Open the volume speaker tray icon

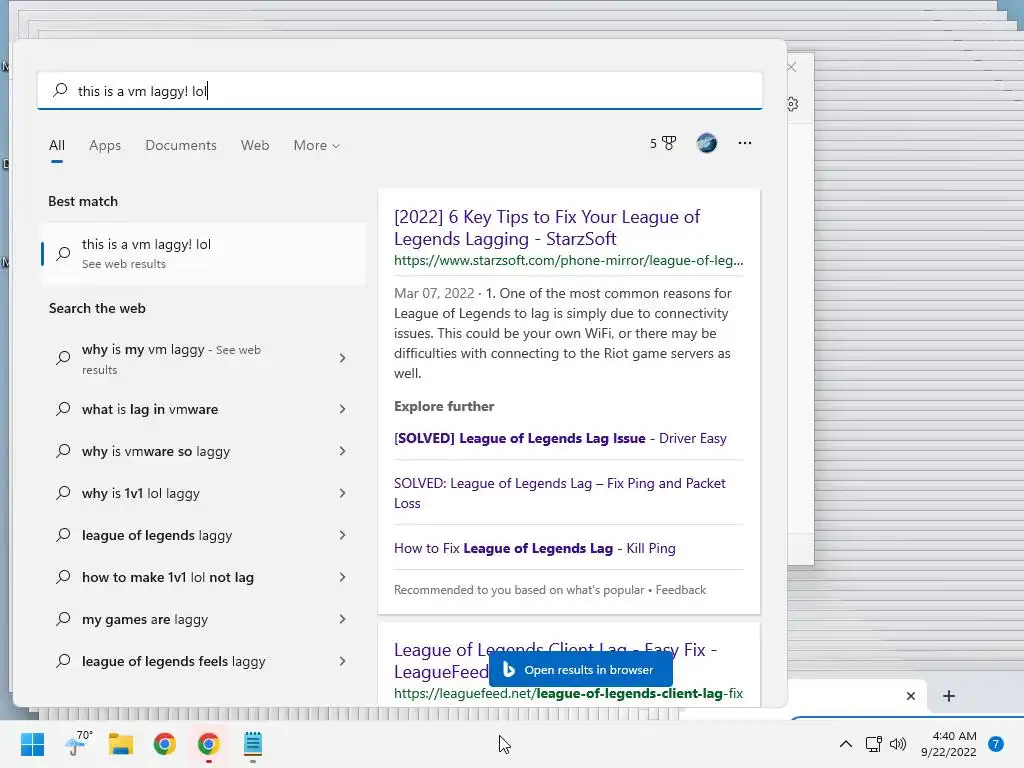(898, 744)
